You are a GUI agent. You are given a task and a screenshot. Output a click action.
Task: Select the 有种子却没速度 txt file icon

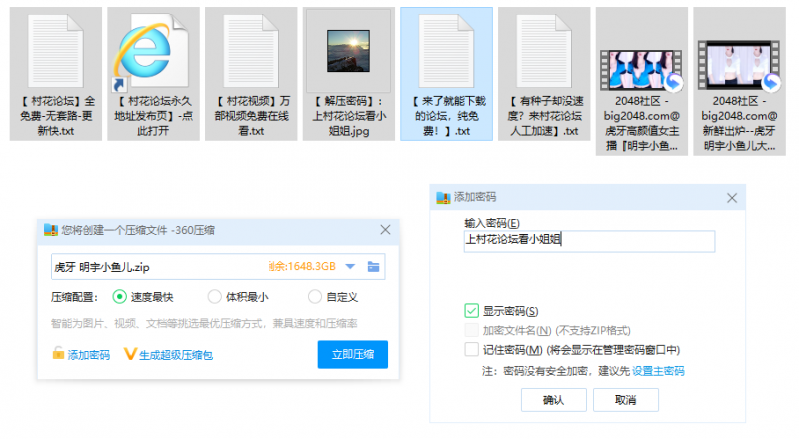(543, 49)
